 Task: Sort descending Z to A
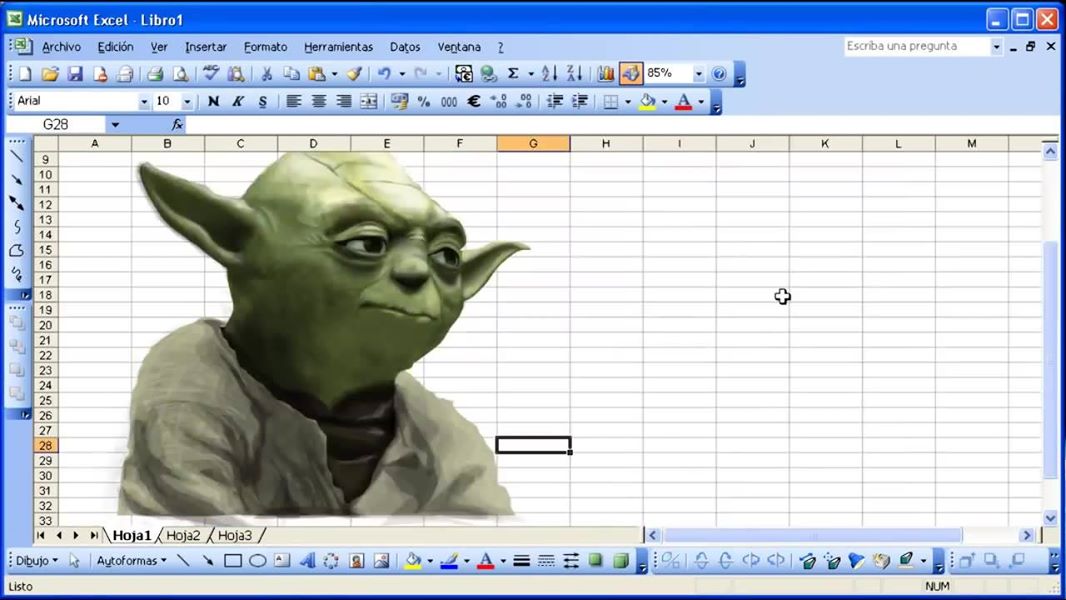coord(574,73)
